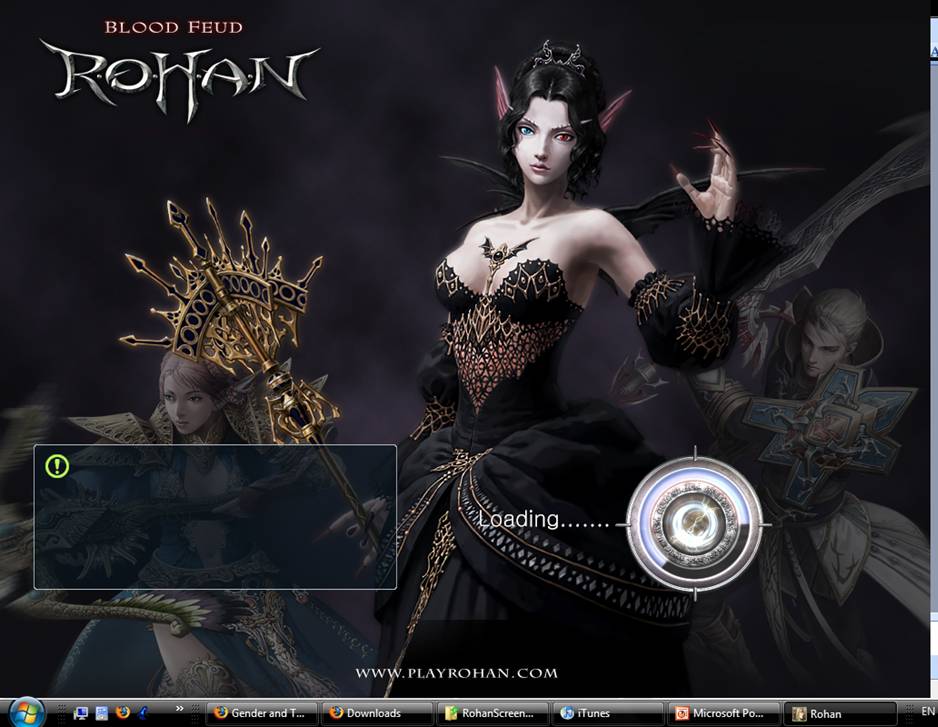The image size is (938, 727).
Task: Bring up the iTunes taskbar window
Action: [x=608, y=713]
